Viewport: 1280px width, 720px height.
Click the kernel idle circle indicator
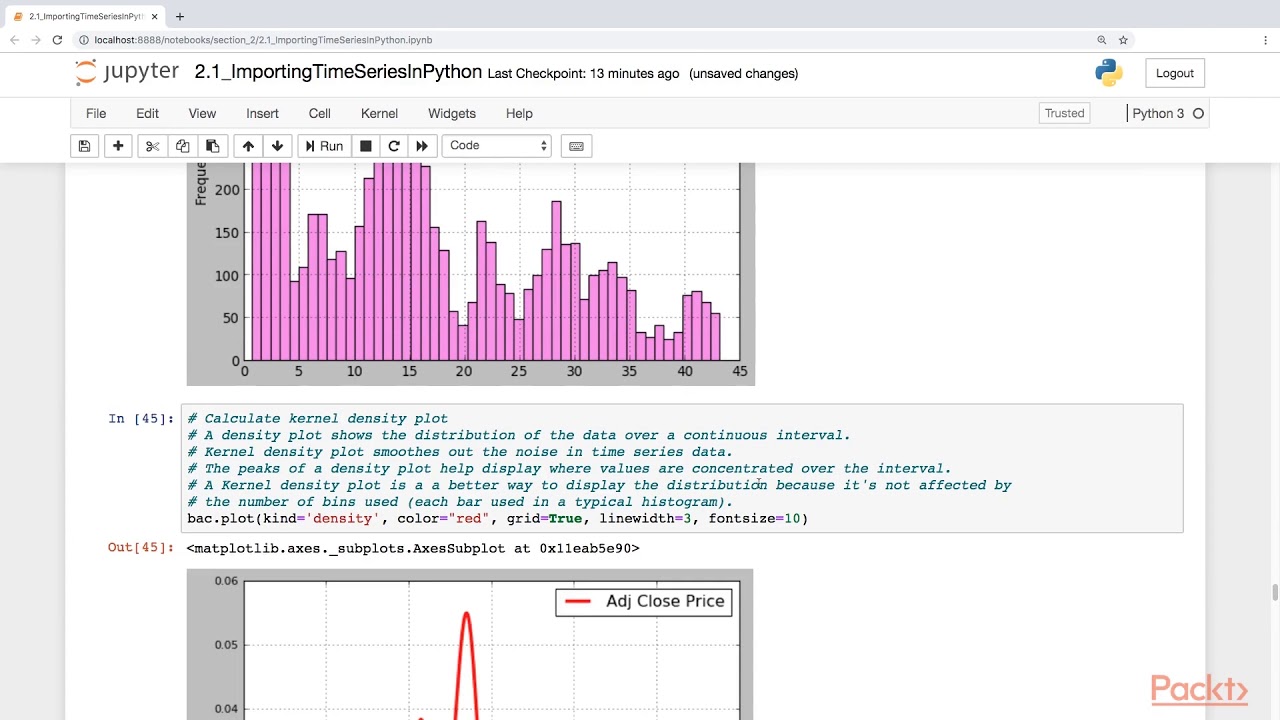click(x=1198, y=113)
